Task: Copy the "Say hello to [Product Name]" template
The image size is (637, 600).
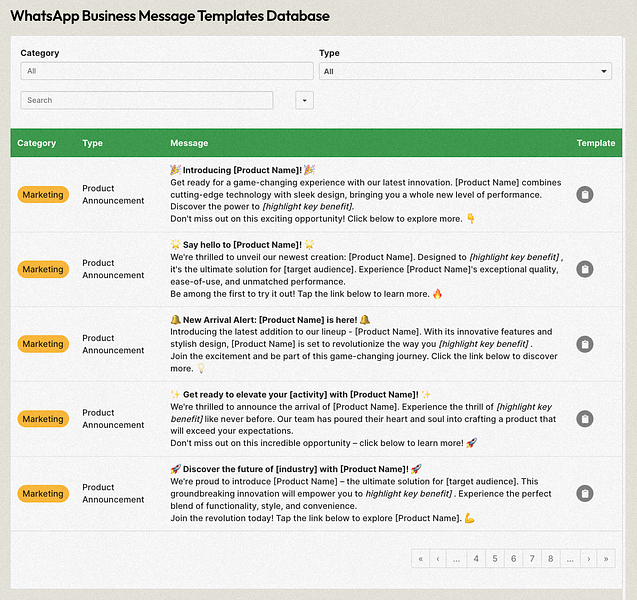Action: (x=585, y=269)
